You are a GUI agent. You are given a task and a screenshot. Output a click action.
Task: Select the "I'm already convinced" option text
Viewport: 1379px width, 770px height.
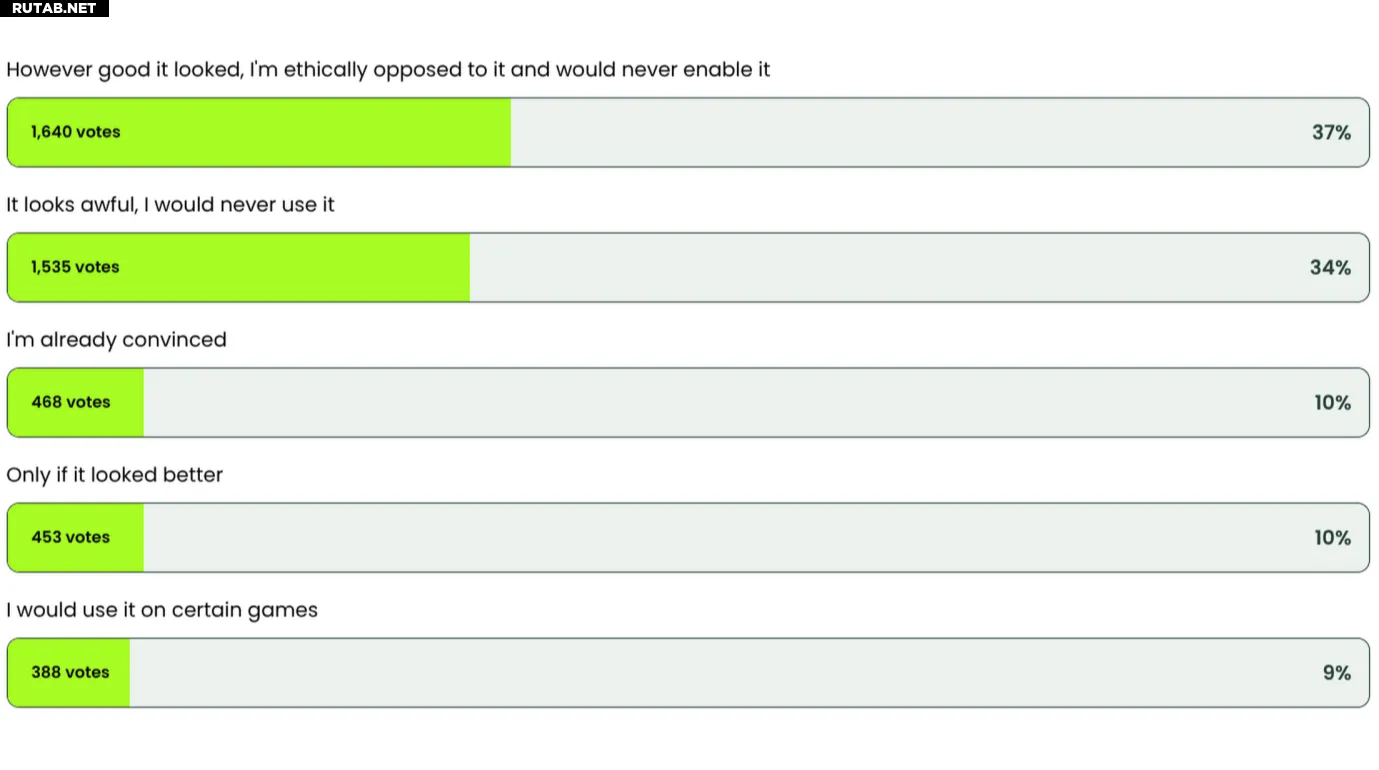[116, 340]
